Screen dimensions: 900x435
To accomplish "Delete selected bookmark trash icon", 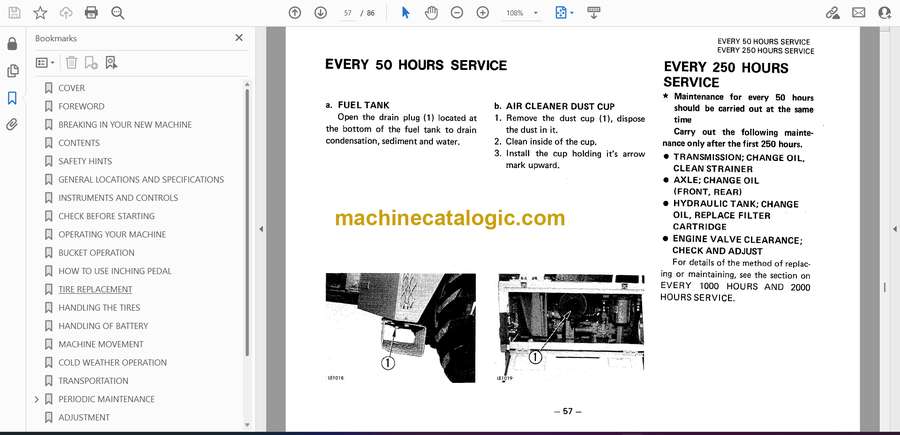I will point(71,63).
